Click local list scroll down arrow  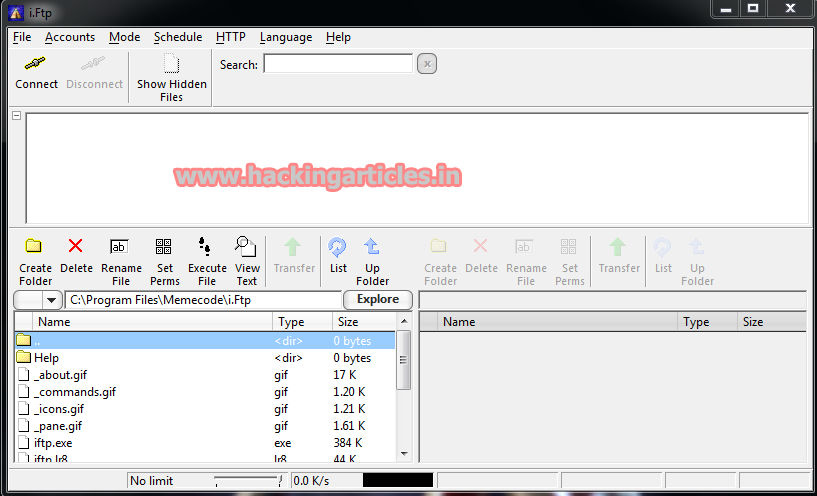click(404, 454)
